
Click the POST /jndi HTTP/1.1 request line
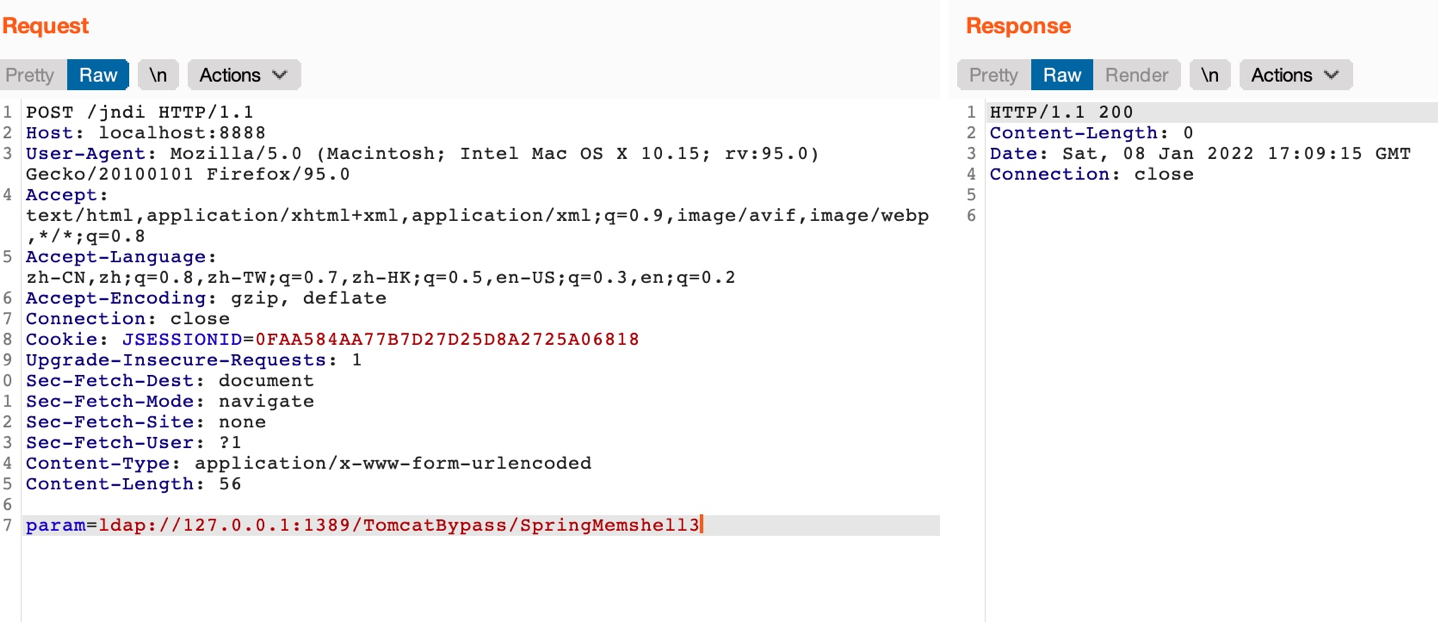point(140,112)
